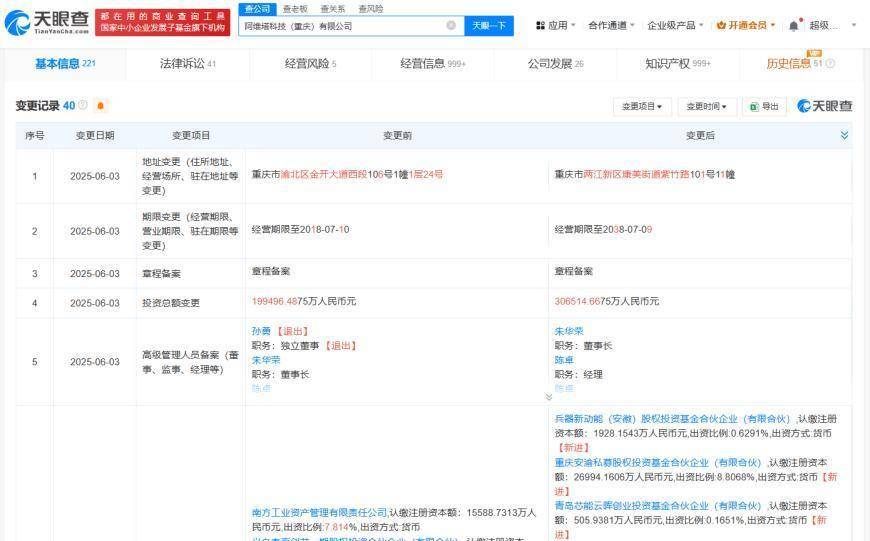This screenshot has width=870, height=541.
Task: Switch to the 查公司 search tab
Action: (257, 9)
